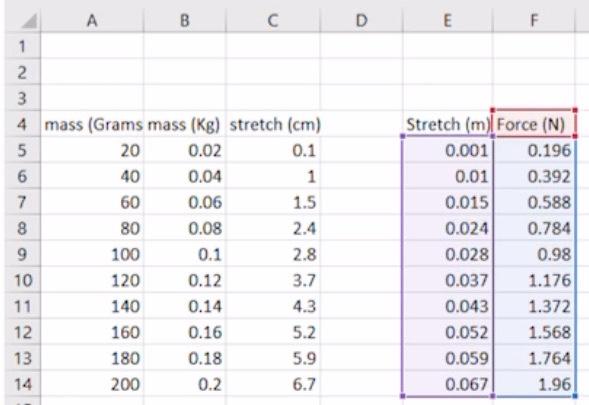This screenshot has width=589, height=405.
Task: Click the 'Stretch (m)' header cell
Action: [447, 124]
